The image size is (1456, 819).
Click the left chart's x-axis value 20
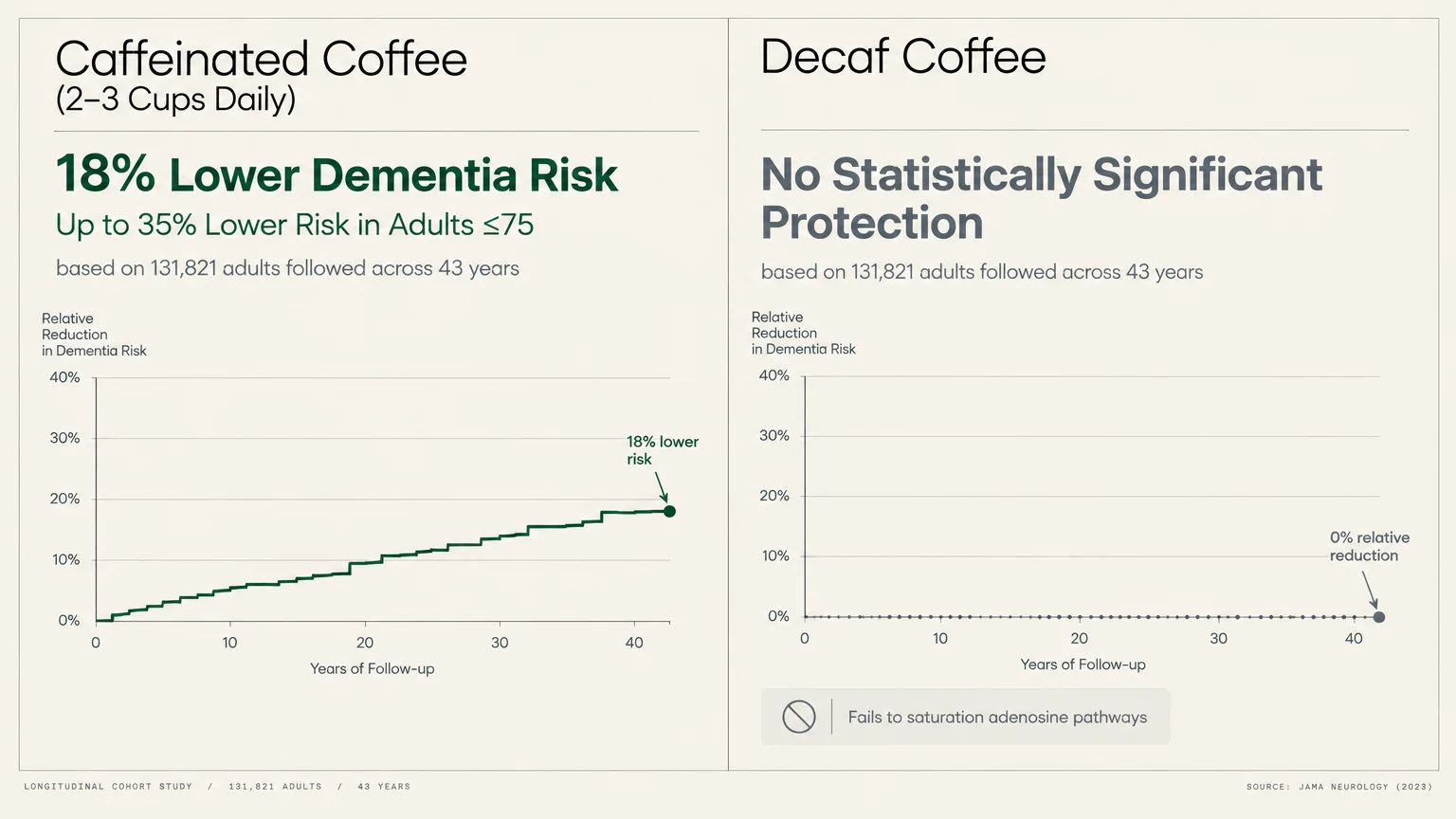365,643
